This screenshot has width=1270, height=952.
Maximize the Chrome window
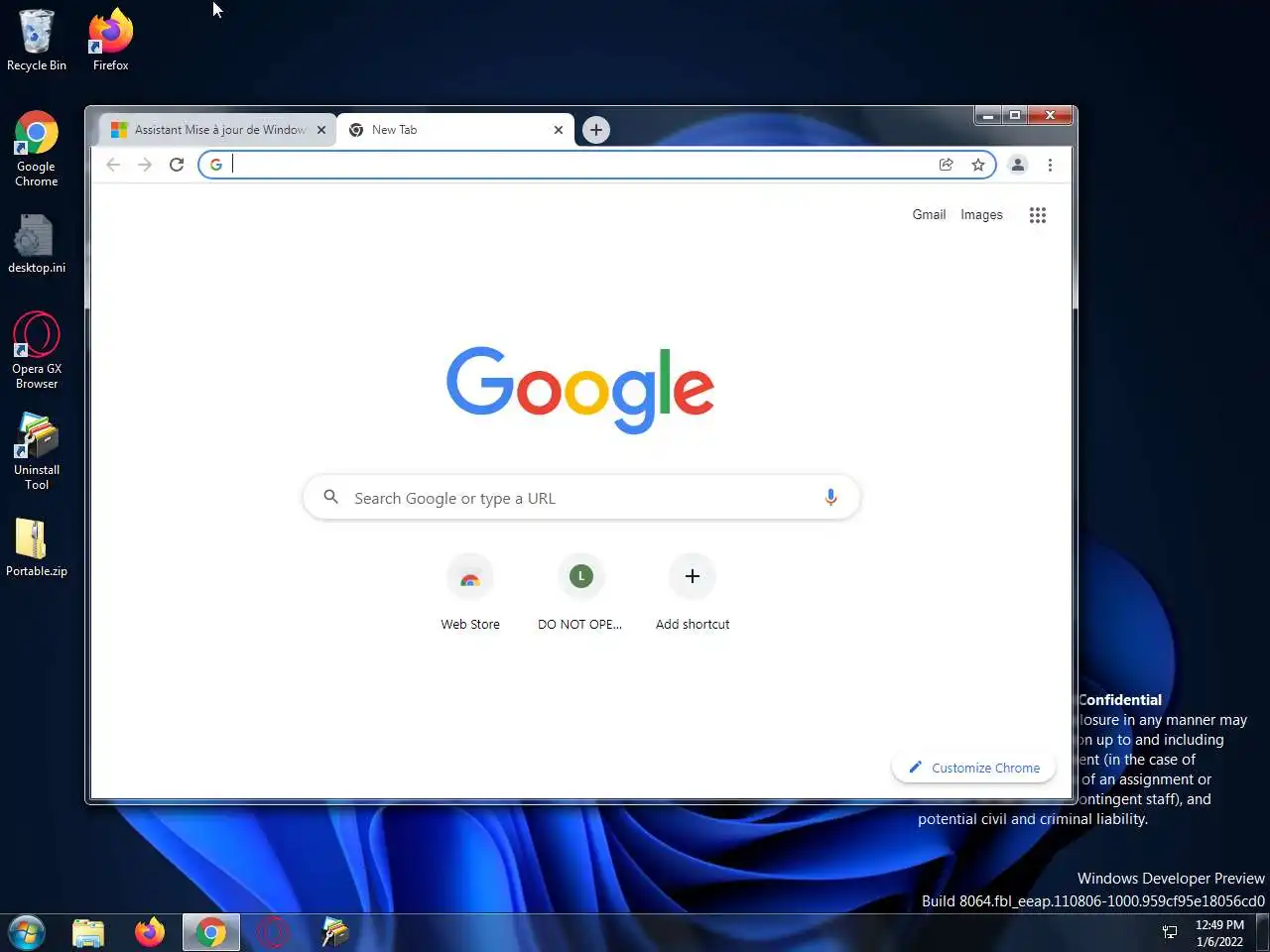point(1014,115)
